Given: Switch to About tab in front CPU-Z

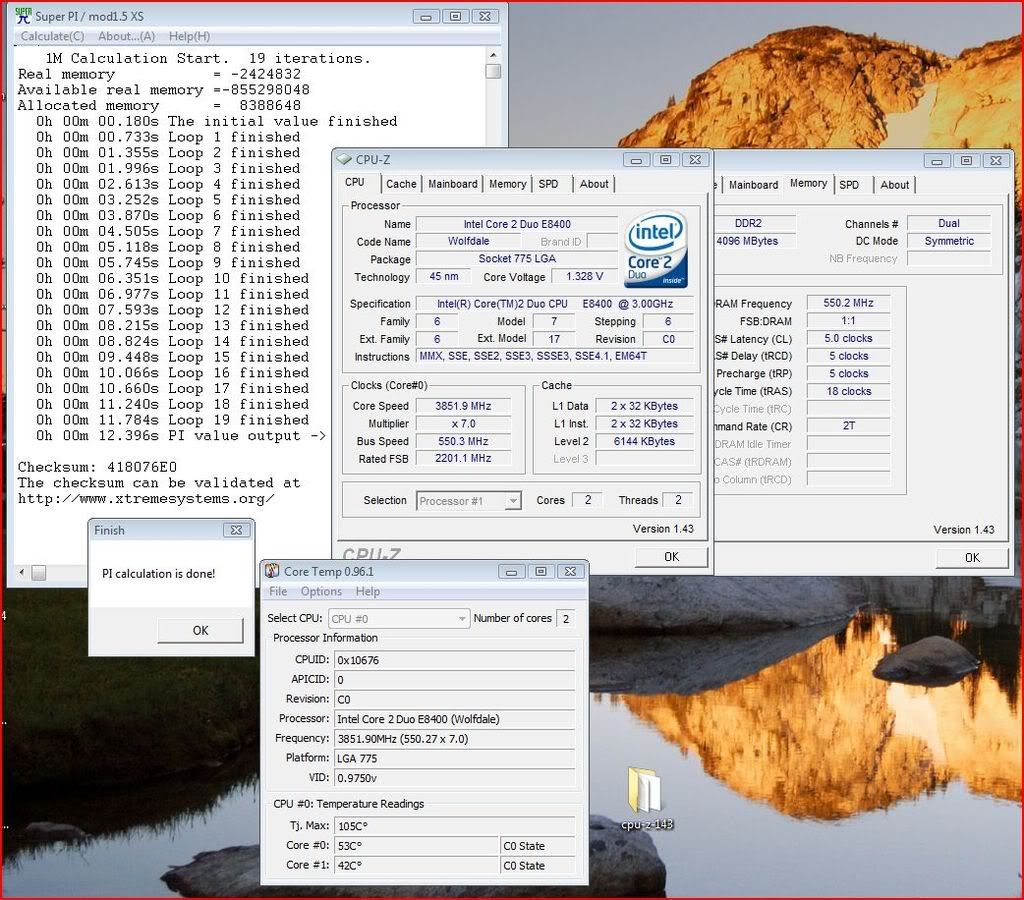Looking at the screenshot, I should (x=594, y=184).
